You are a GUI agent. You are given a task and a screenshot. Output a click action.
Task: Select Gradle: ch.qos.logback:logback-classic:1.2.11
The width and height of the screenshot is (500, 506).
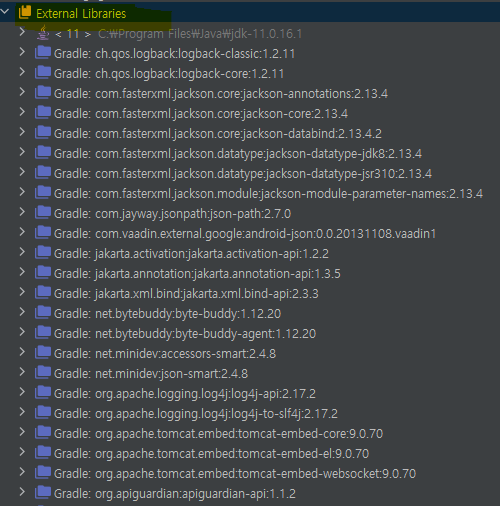[174, 54]
